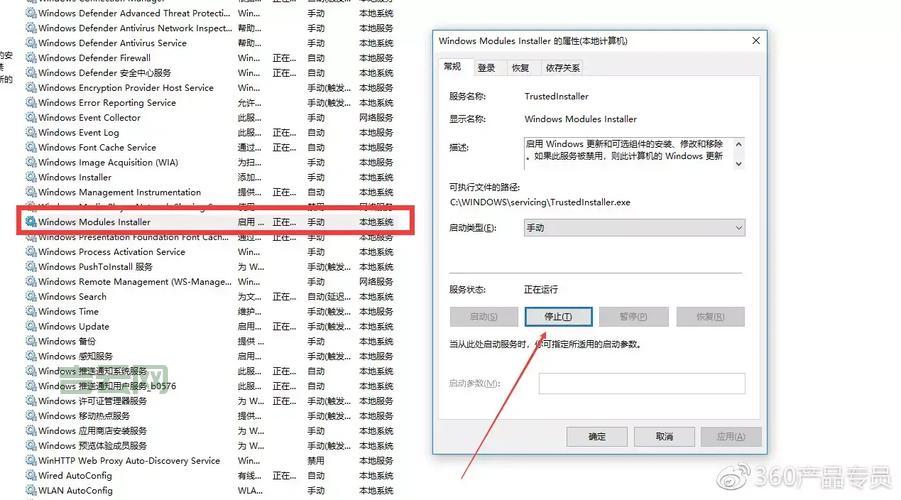Click gear icon of Windows Remote Management
The height and width of the screenshot is (500, 901).
click(31, 282)
